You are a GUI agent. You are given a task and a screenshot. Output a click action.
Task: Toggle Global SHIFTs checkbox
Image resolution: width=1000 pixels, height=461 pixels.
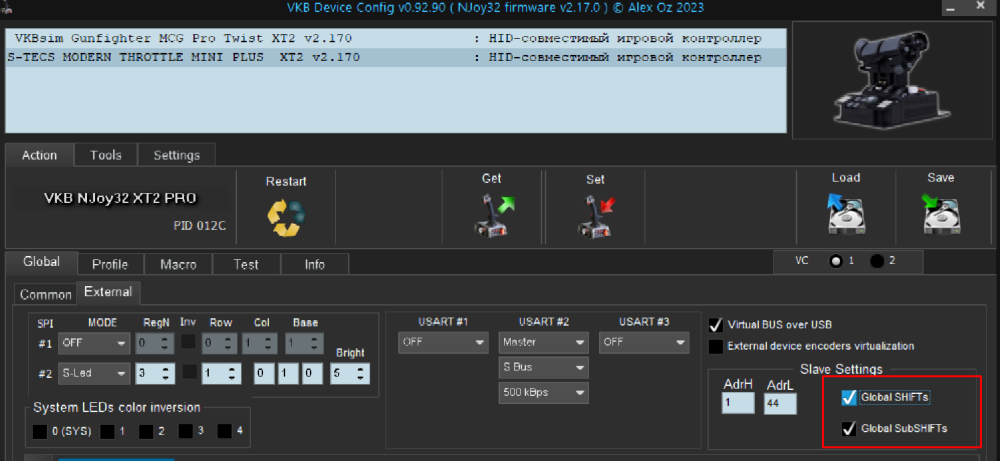(848, 398)
